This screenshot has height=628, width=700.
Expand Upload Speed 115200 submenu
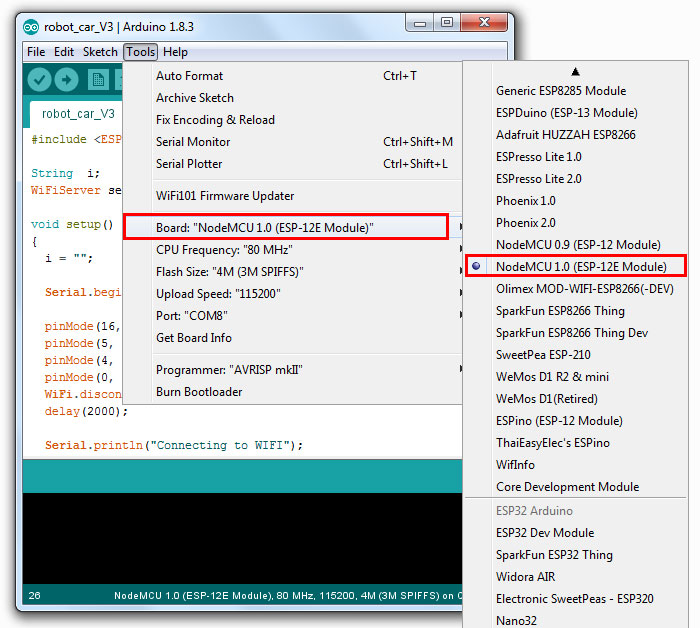point(292,293)
